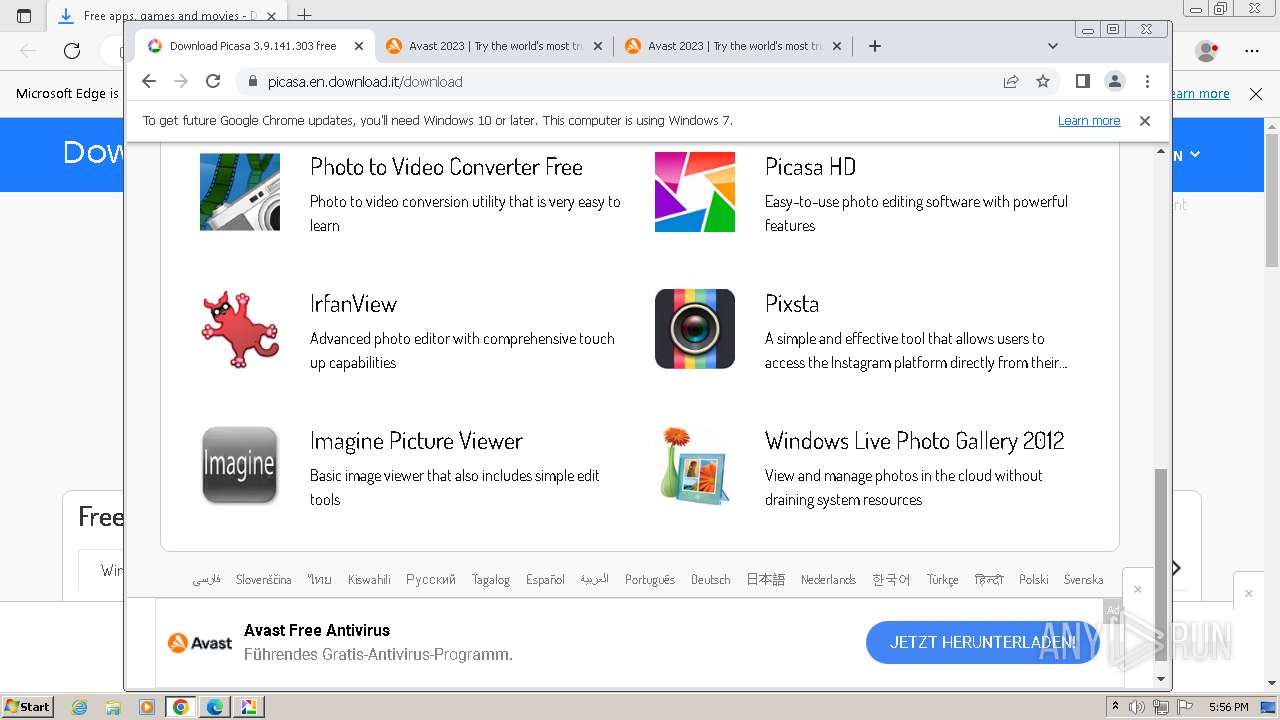Open the Avast logo in the ad banner
Image resolution: width=1280 pixels, height=720 pixels.
coord(200,643)
